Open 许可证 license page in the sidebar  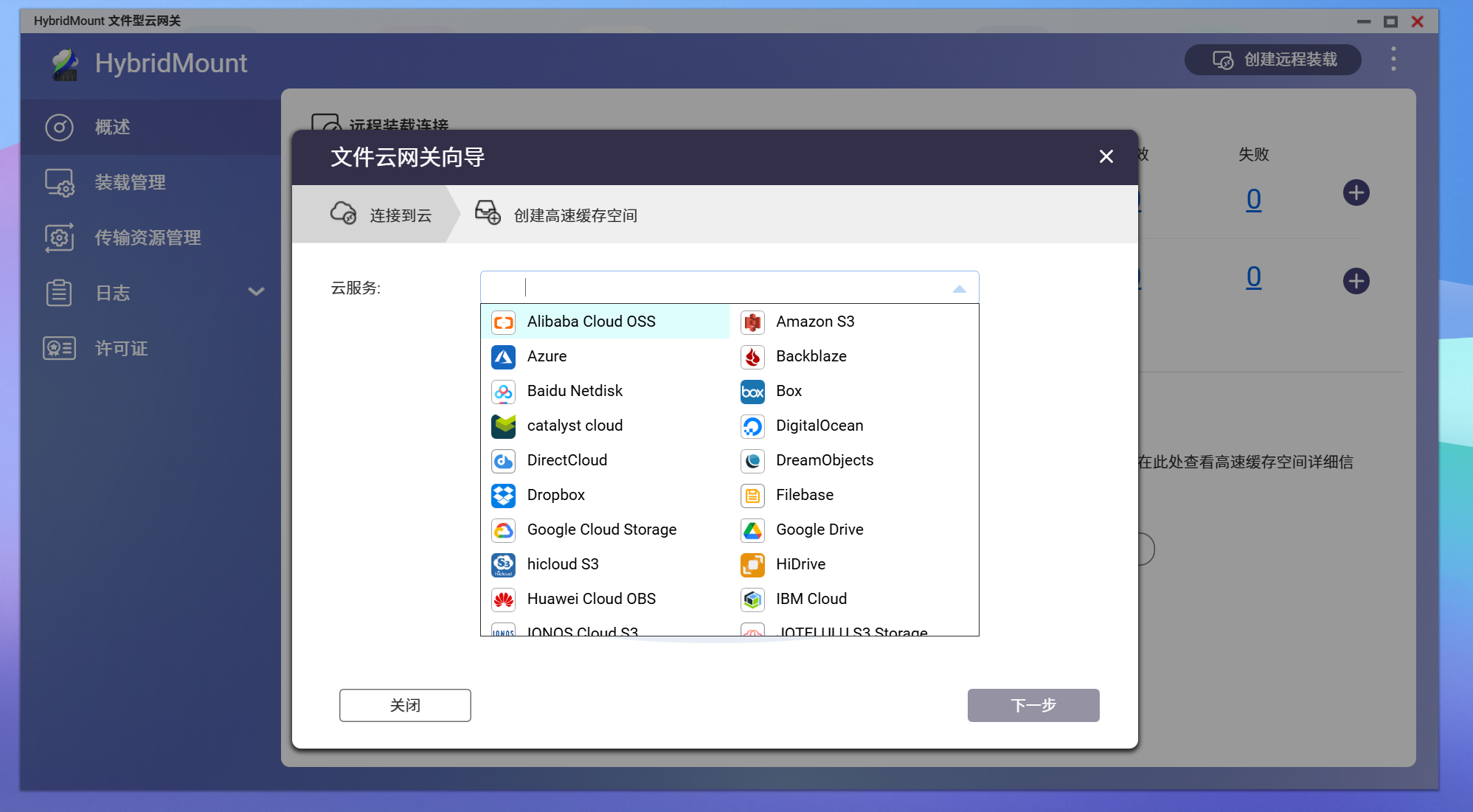point(121,348)
